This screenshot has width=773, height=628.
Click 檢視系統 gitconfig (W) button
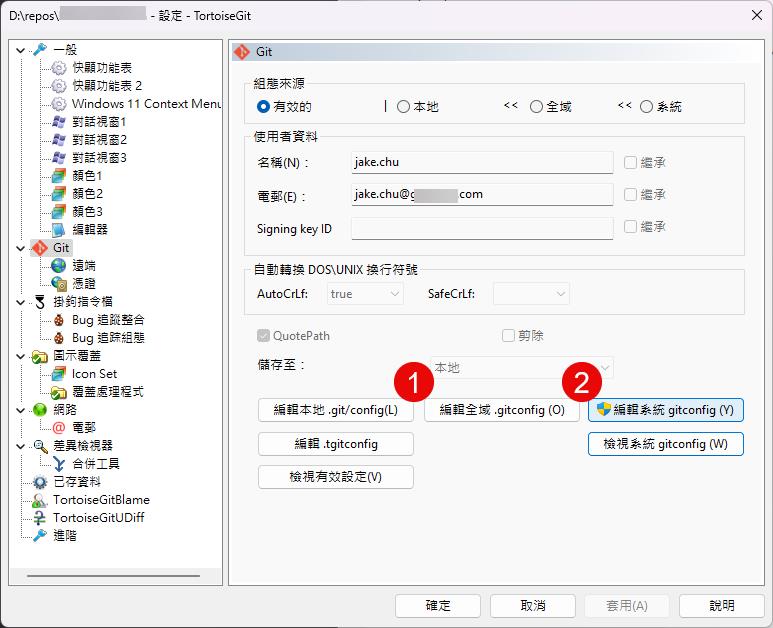pos(666,444)
